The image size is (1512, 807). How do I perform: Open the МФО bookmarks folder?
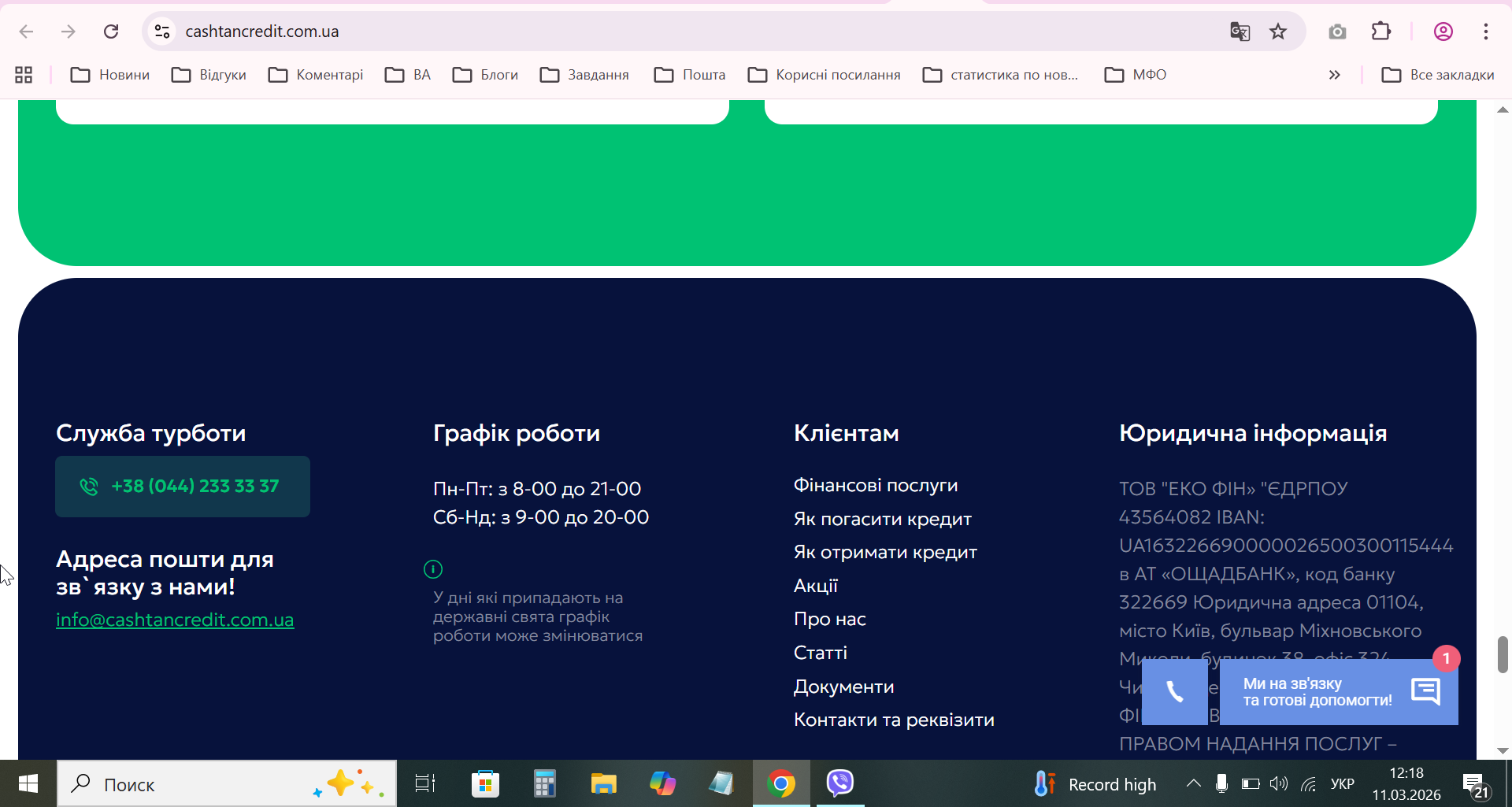[x=1136, y=75]
